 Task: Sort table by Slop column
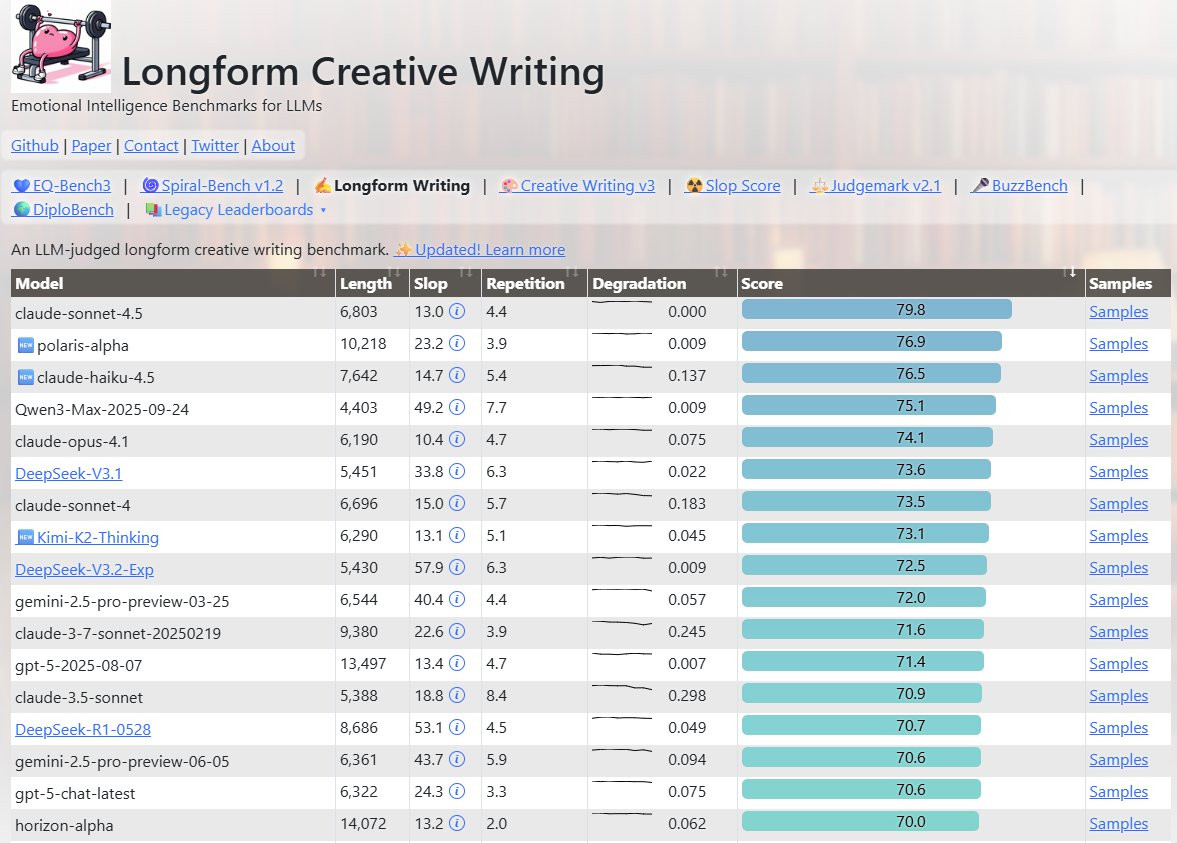click(x=444, y=283)
